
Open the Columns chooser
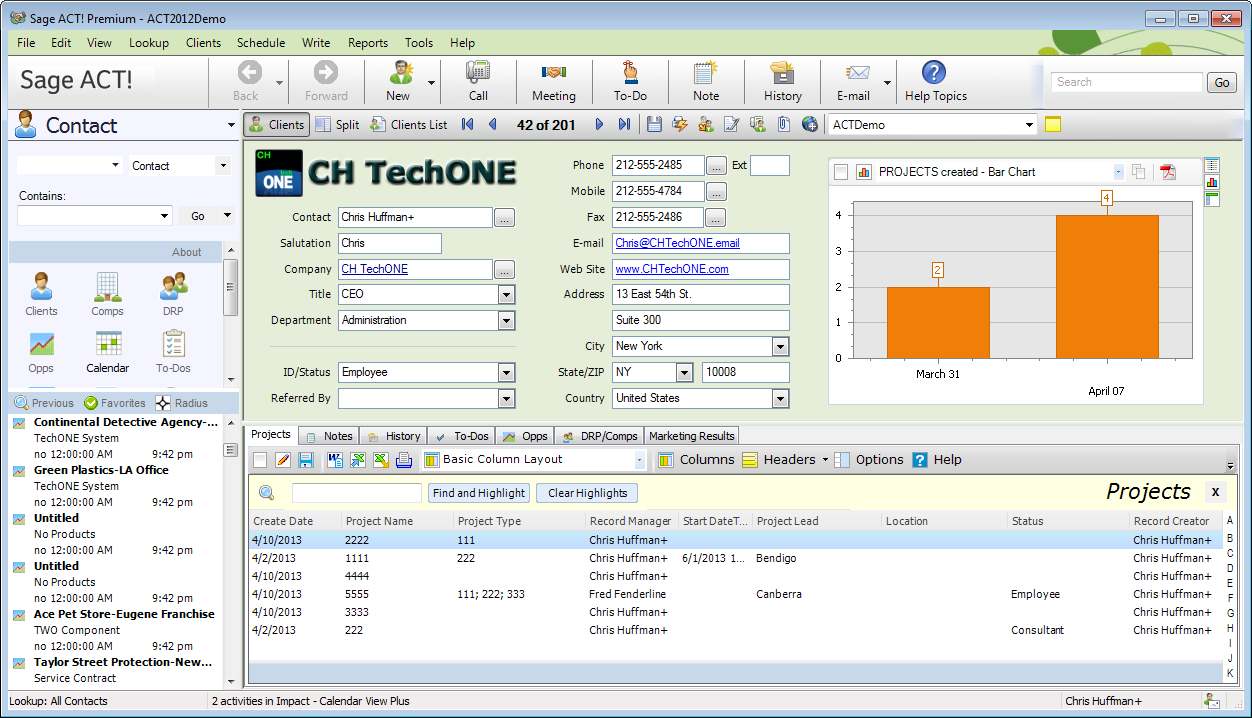tap(696, 460)
